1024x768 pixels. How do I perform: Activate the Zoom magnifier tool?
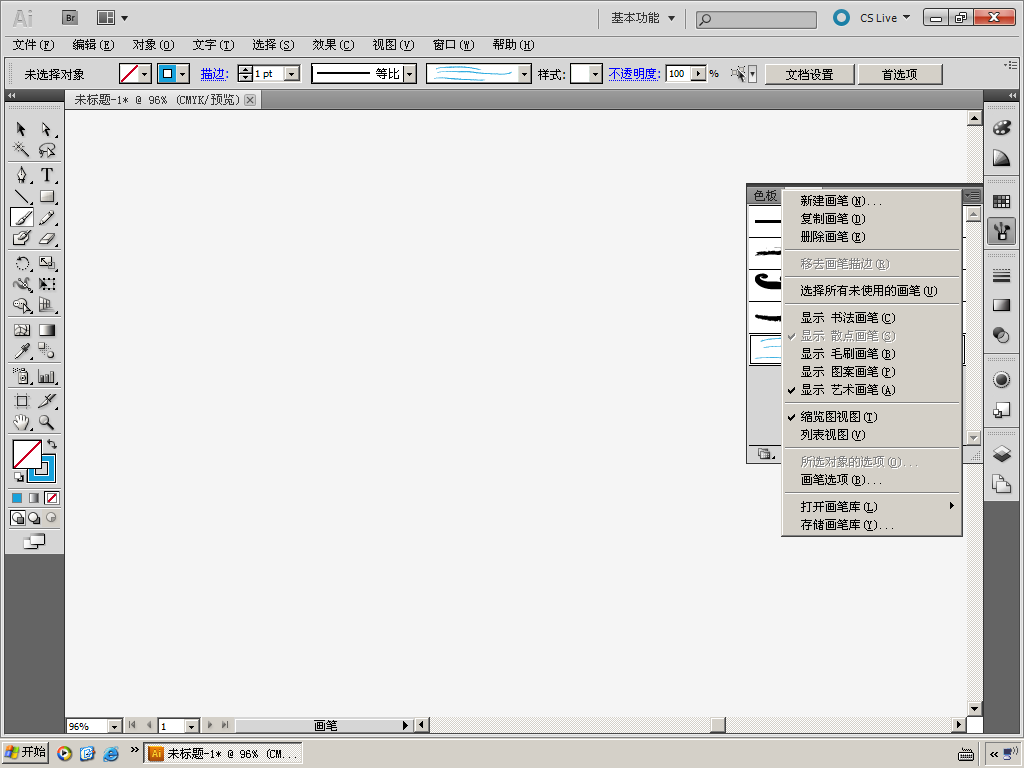(46, 422)
